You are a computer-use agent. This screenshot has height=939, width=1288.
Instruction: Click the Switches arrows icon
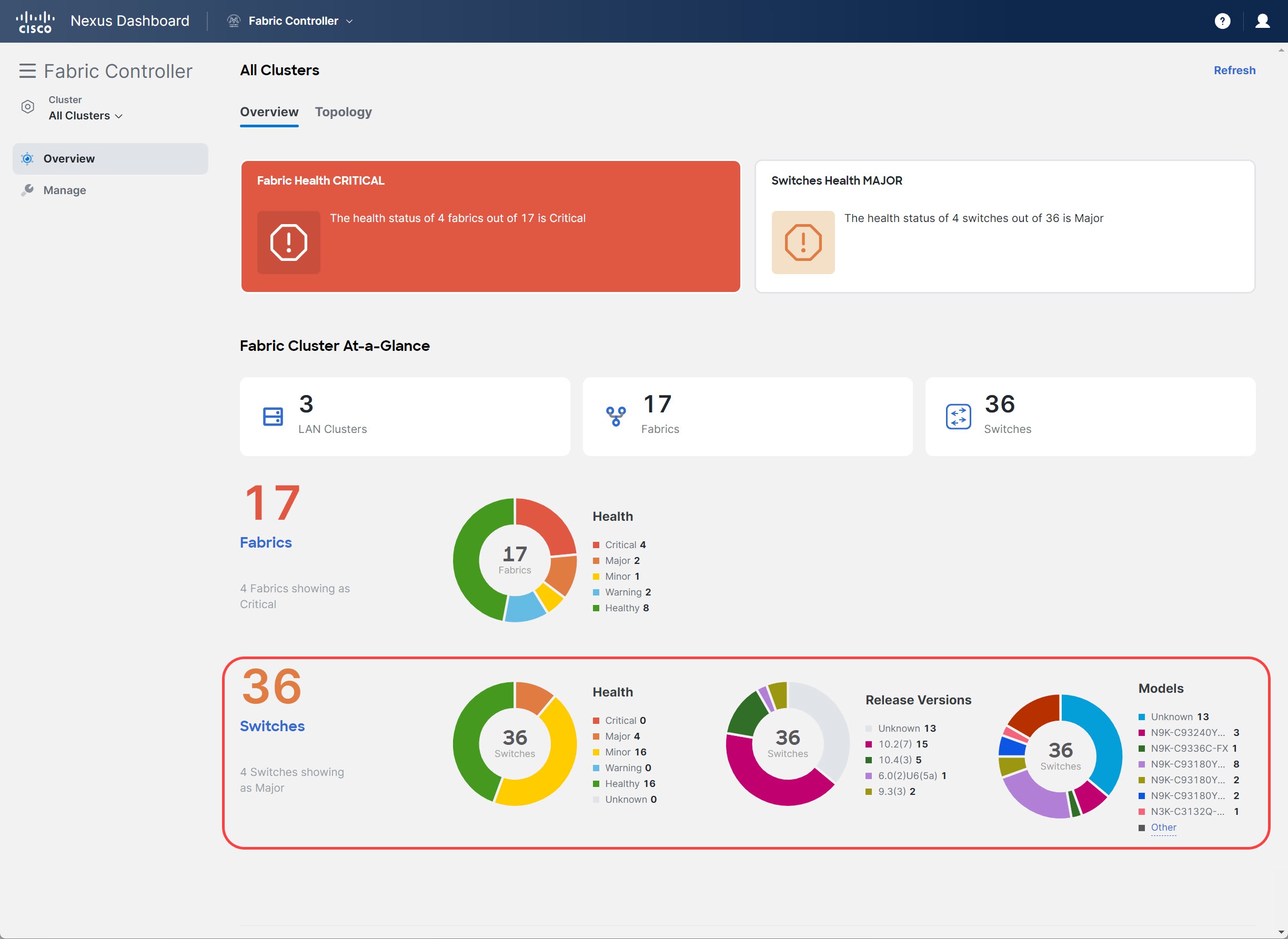958,417
